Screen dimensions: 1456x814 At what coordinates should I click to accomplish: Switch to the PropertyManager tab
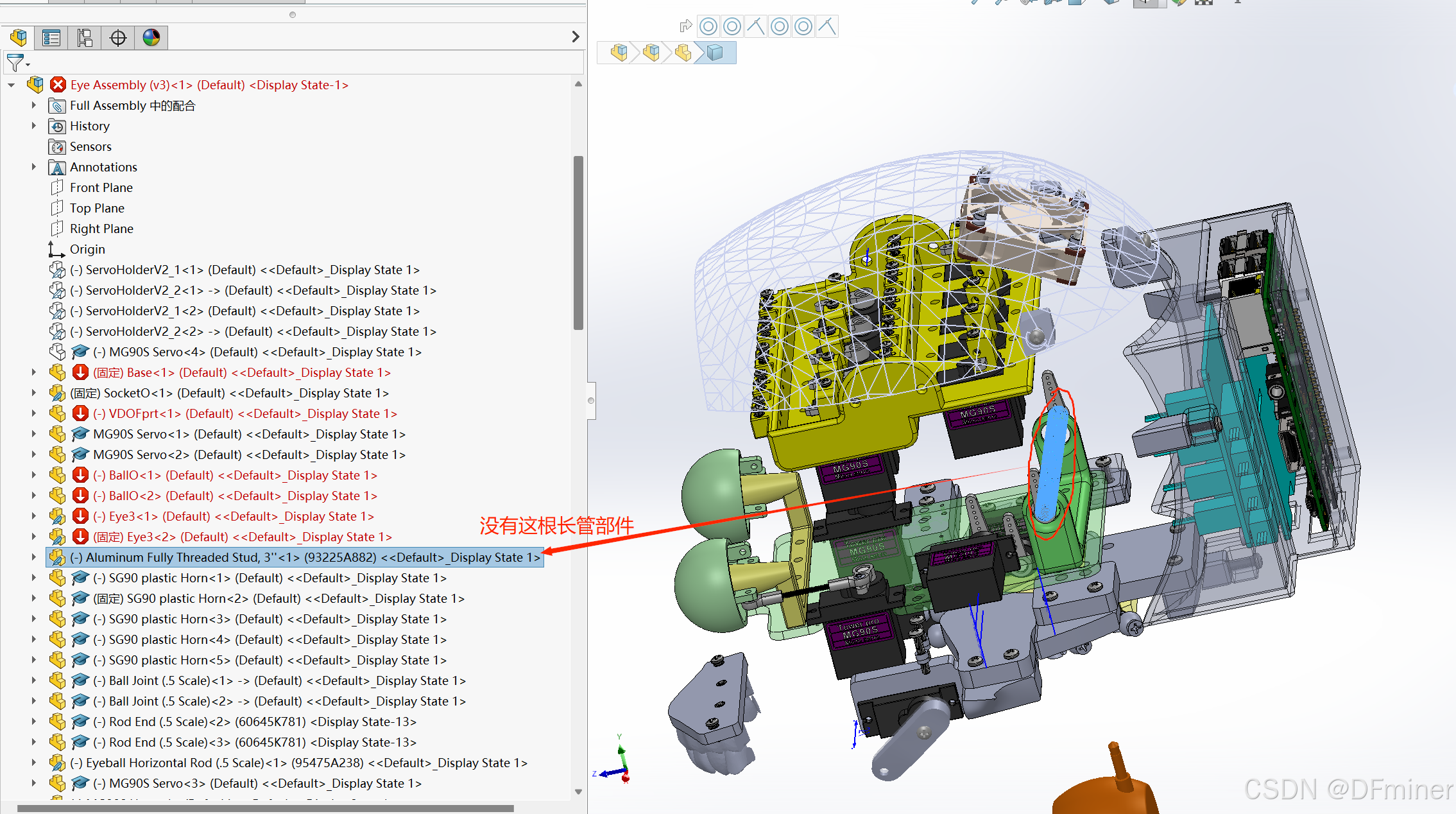pyautogui.click(x=51, y=38)
